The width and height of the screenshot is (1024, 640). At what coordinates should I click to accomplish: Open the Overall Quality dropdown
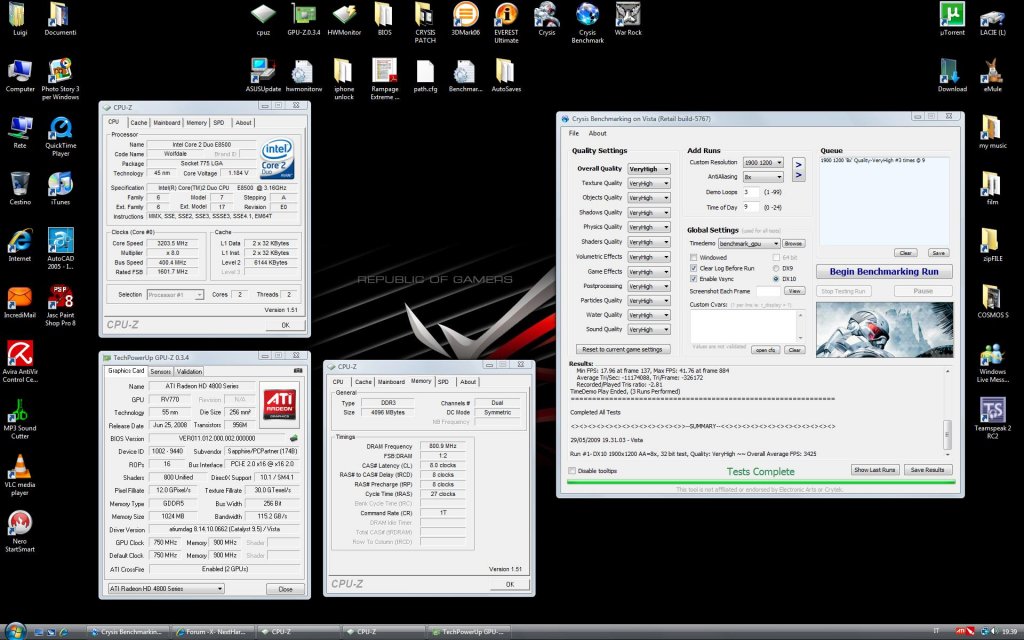point(649,169)
